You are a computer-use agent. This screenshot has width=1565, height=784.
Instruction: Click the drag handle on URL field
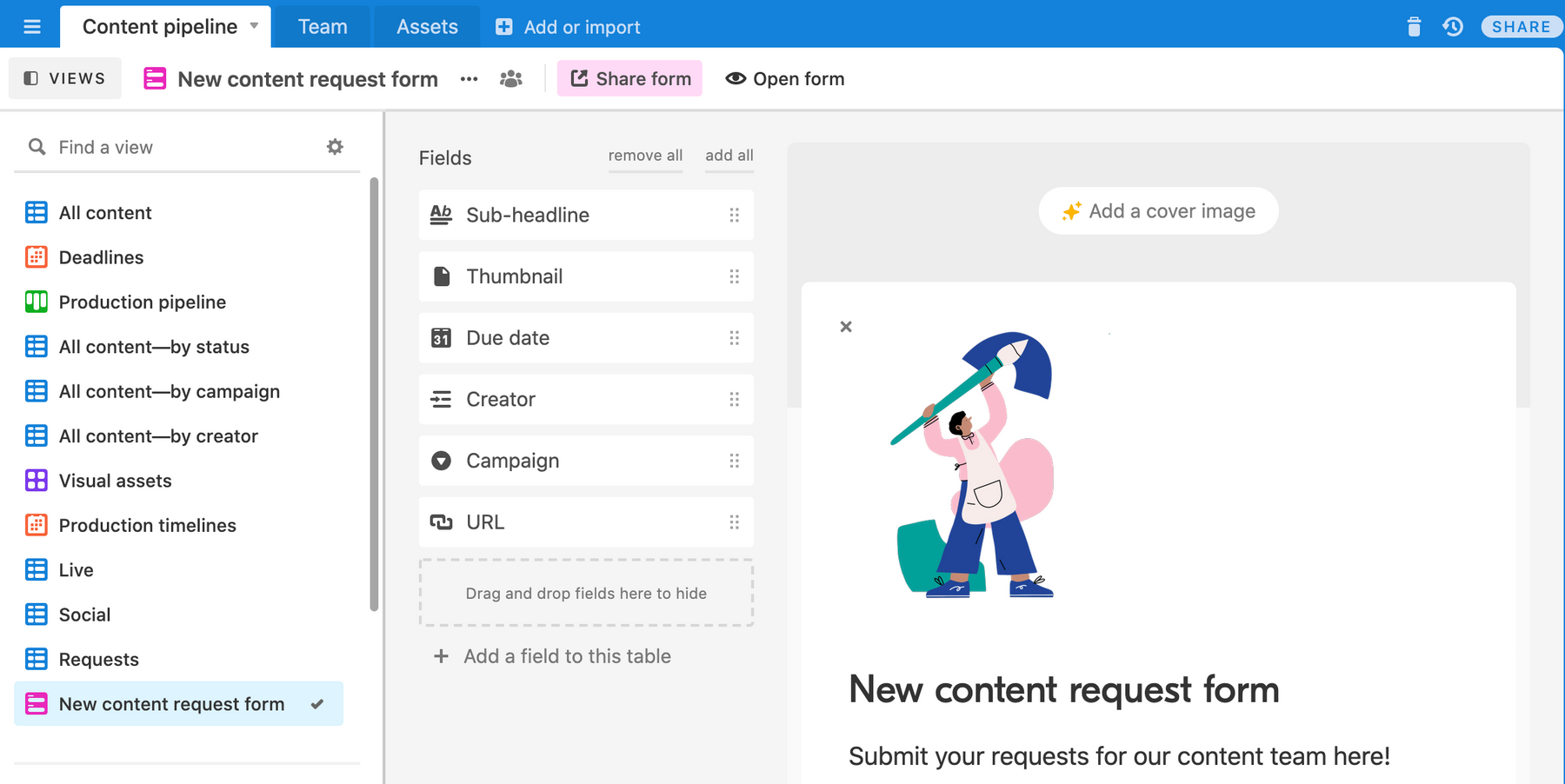coord(735,522)
